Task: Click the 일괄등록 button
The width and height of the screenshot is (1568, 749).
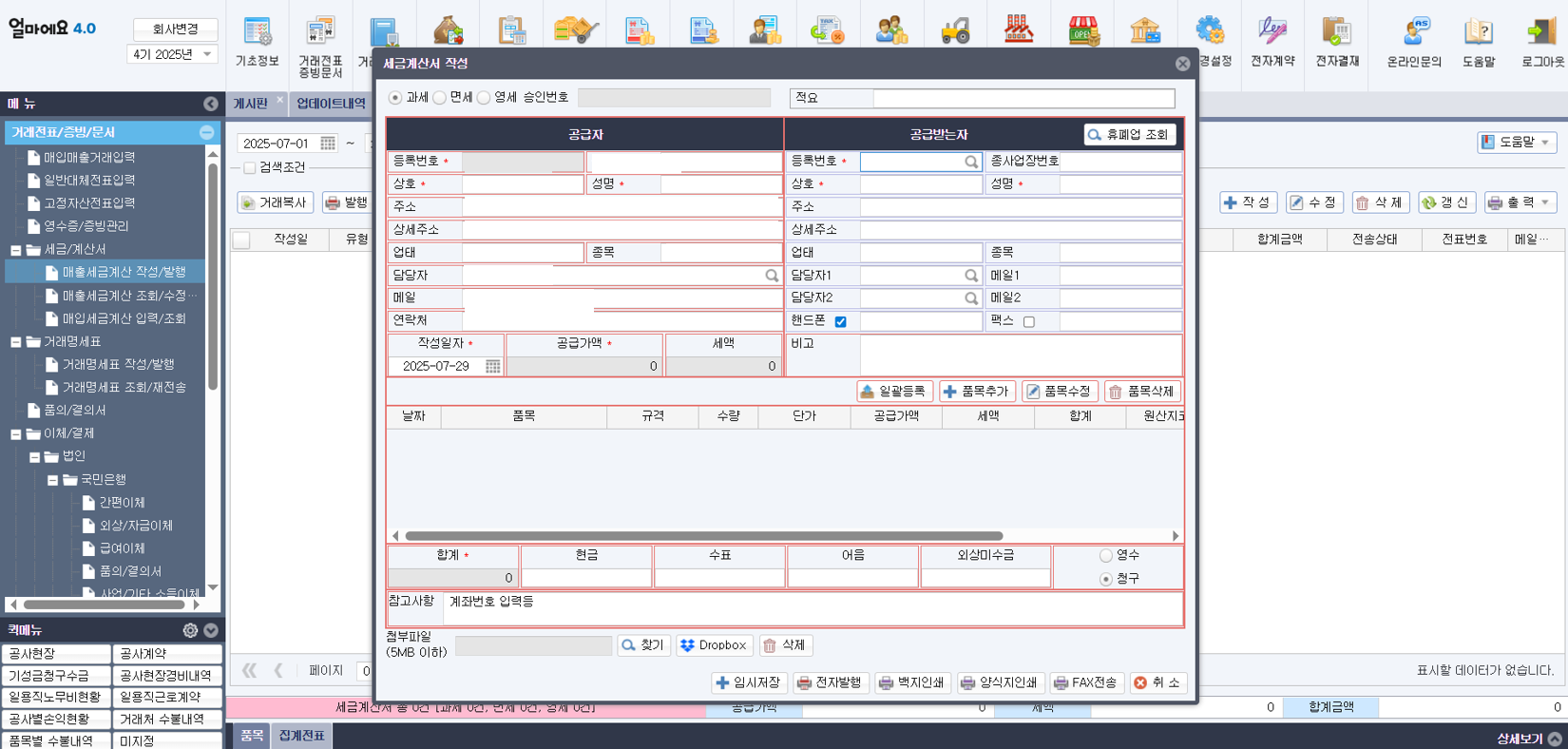Action: coord(894,392)
